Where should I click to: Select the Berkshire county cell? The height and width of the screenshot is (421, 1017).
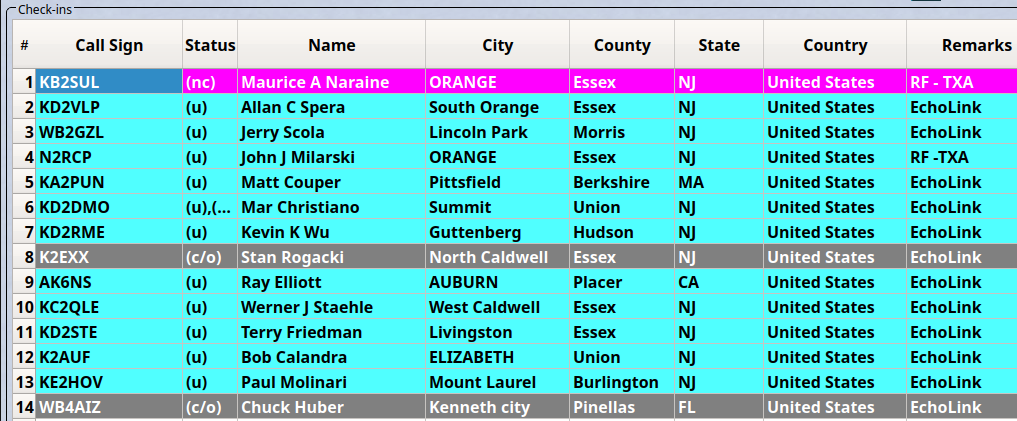click(621, 182)
